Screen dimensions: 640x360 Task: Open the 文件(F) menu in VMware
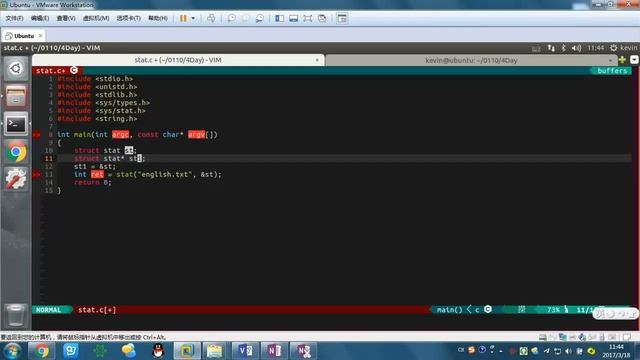(x=14, y=18)
